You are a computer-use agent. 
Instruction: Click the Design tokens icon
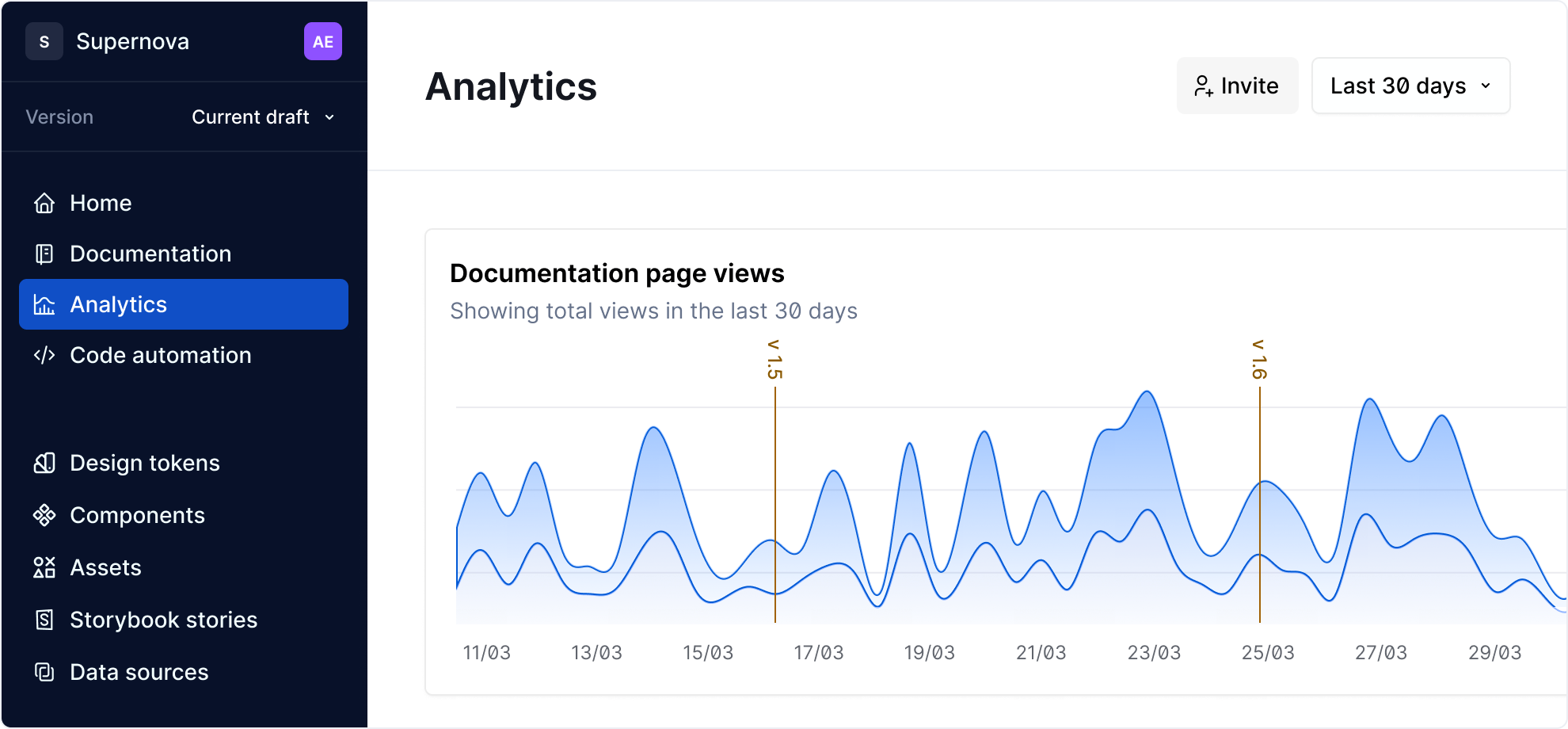coord(44,463)
